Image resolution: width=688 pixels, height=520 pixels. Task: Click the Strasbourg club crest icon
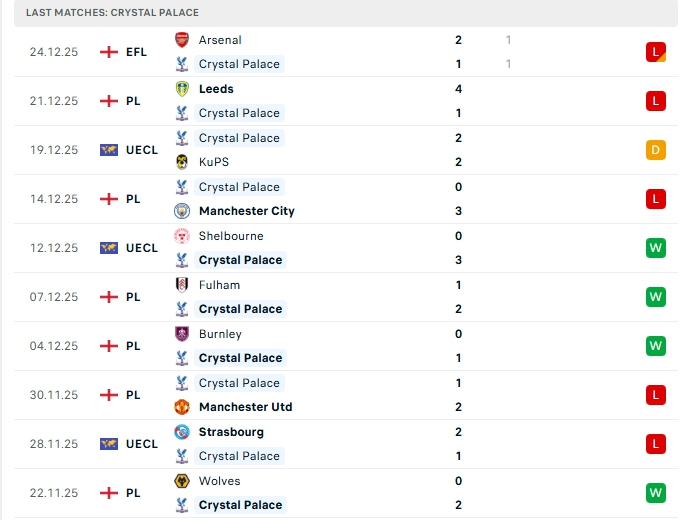(181, 432)
